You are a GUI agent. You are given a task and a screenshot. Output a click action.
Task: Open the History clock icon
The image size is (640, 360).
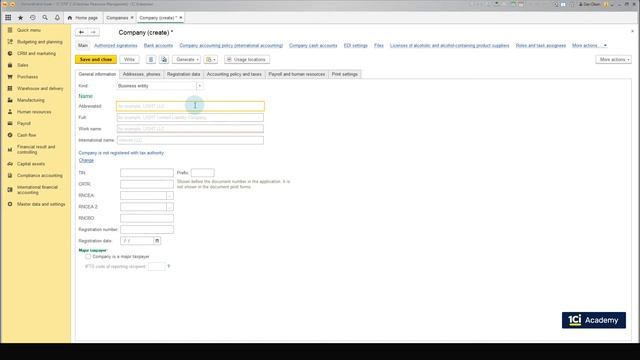pos(33,18)
